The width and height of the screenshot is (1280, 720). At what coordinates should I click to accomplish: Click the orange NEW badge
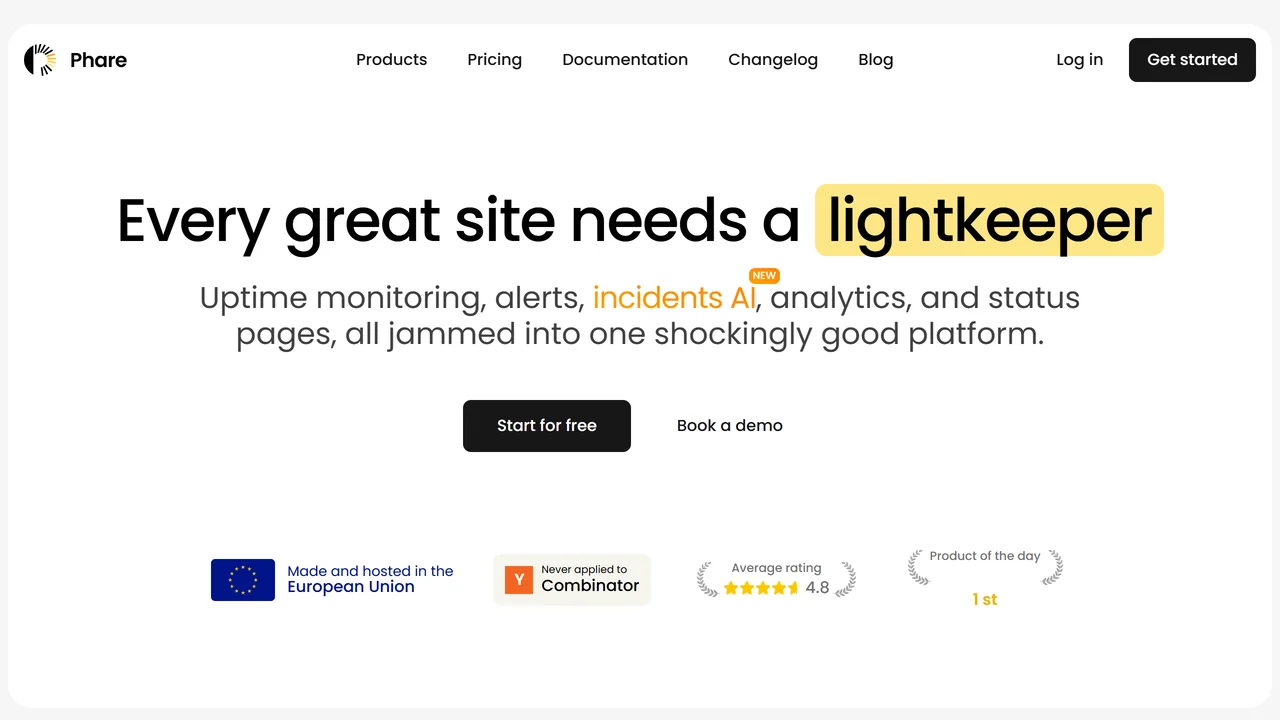(x=764, y=275)
